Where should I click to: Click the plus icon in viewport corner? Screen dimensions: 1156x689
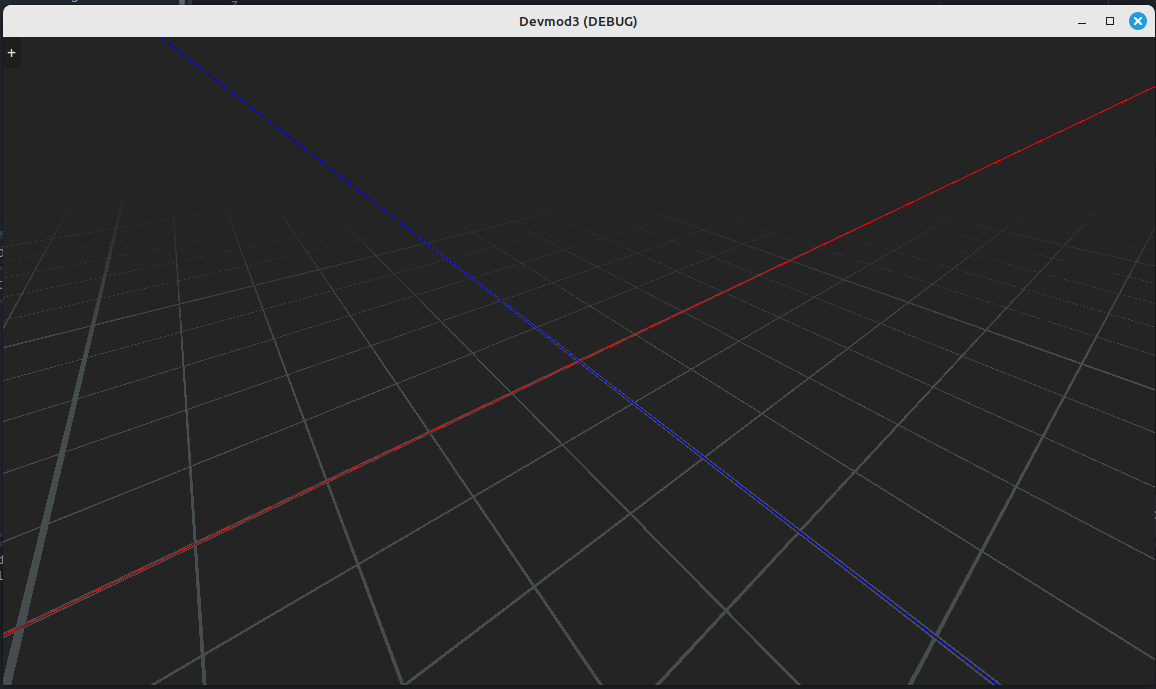pyautogui.click(x=11, y=53)
